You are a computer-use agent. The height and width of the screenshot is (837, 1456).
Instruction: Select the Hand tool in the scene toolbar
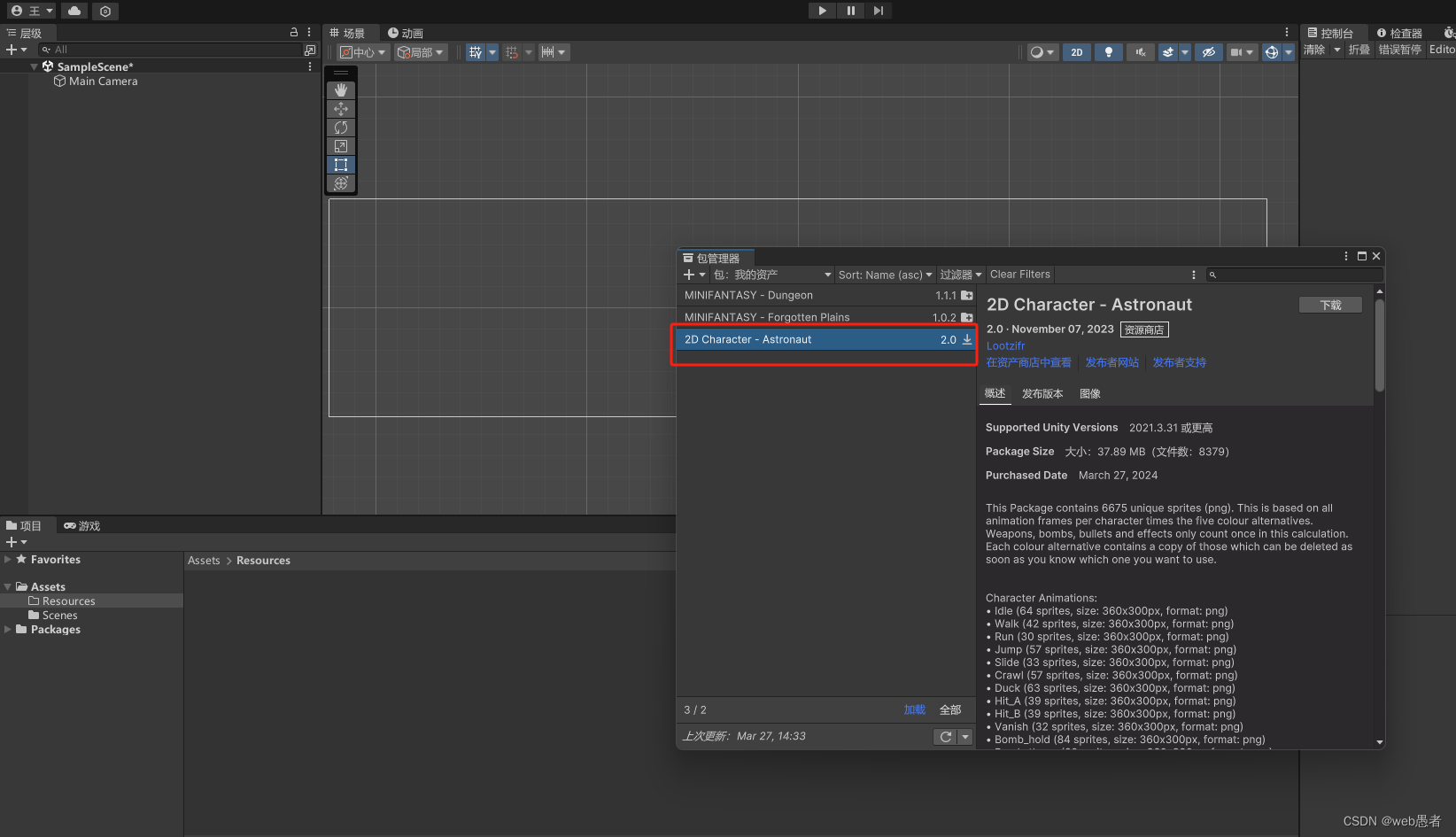[341, 89]
